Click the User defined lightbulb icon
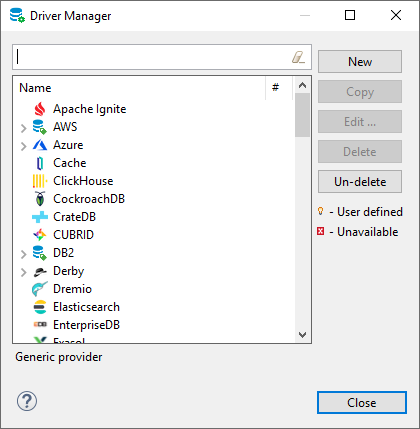420x429 pixels. (x=320, y=211)
